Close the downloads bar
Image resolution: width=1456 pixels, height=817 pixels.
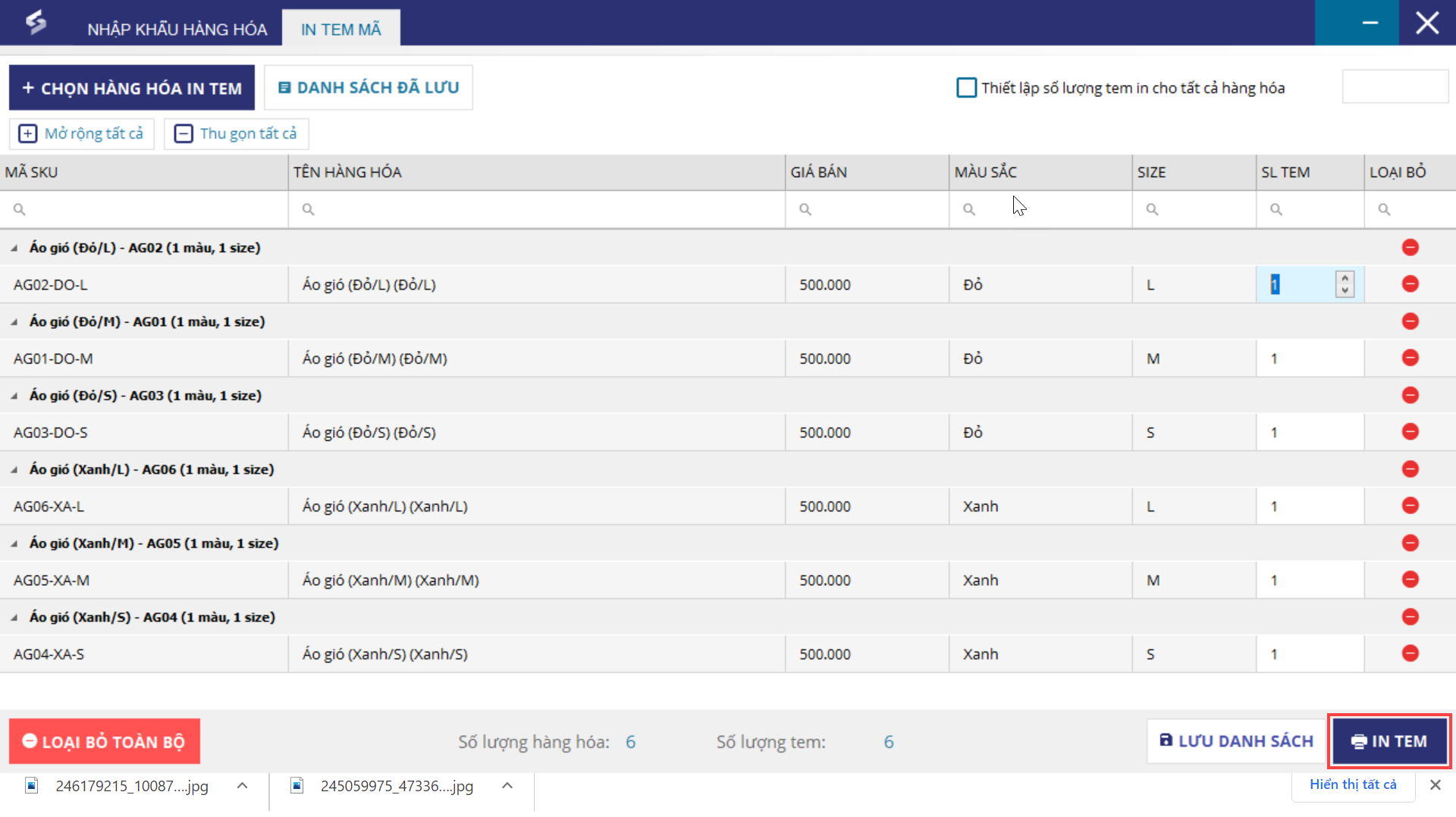[1435, 785]
